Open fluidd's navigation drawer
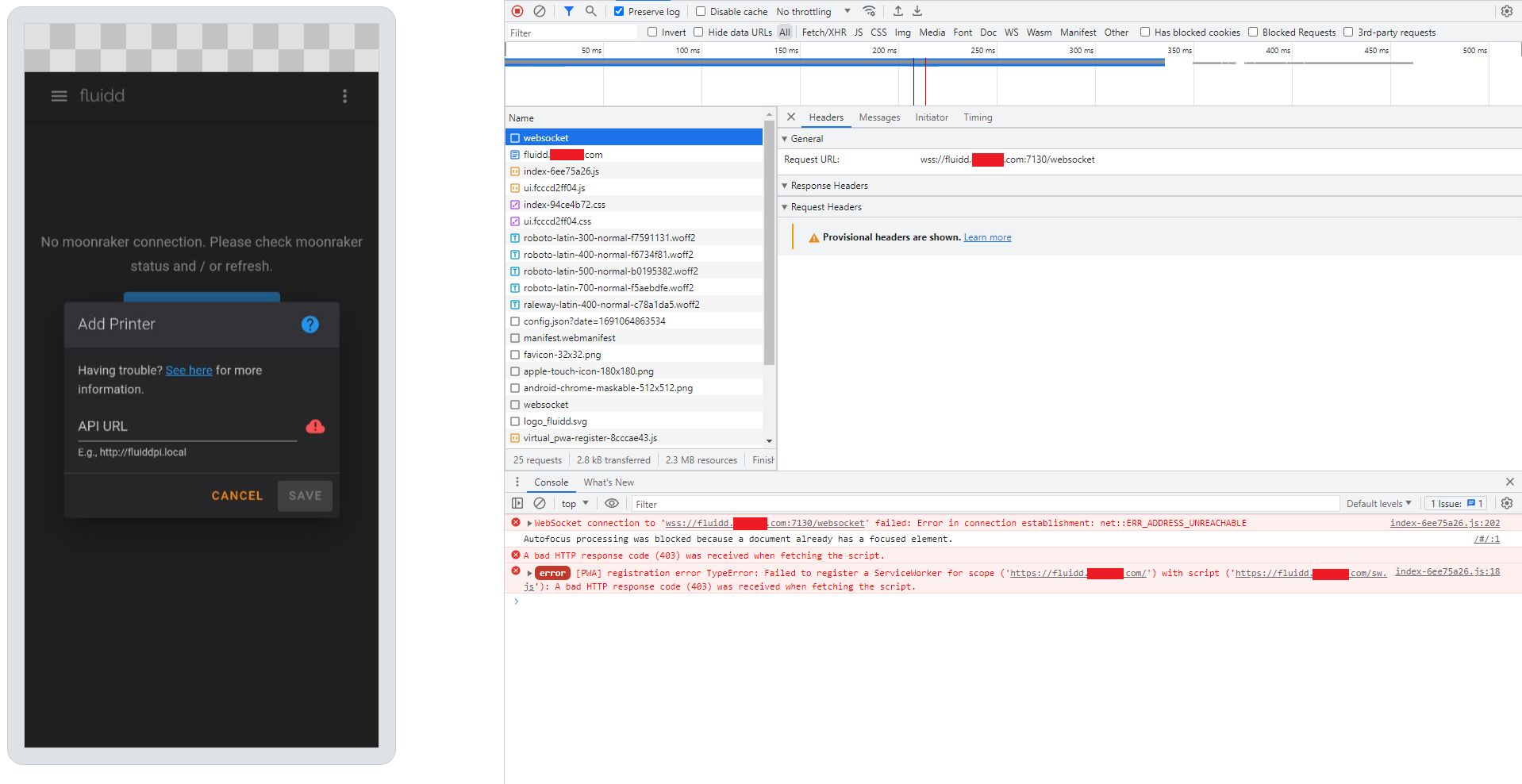Viewport: 1522px width, 784px height. [x=59, y=95]
